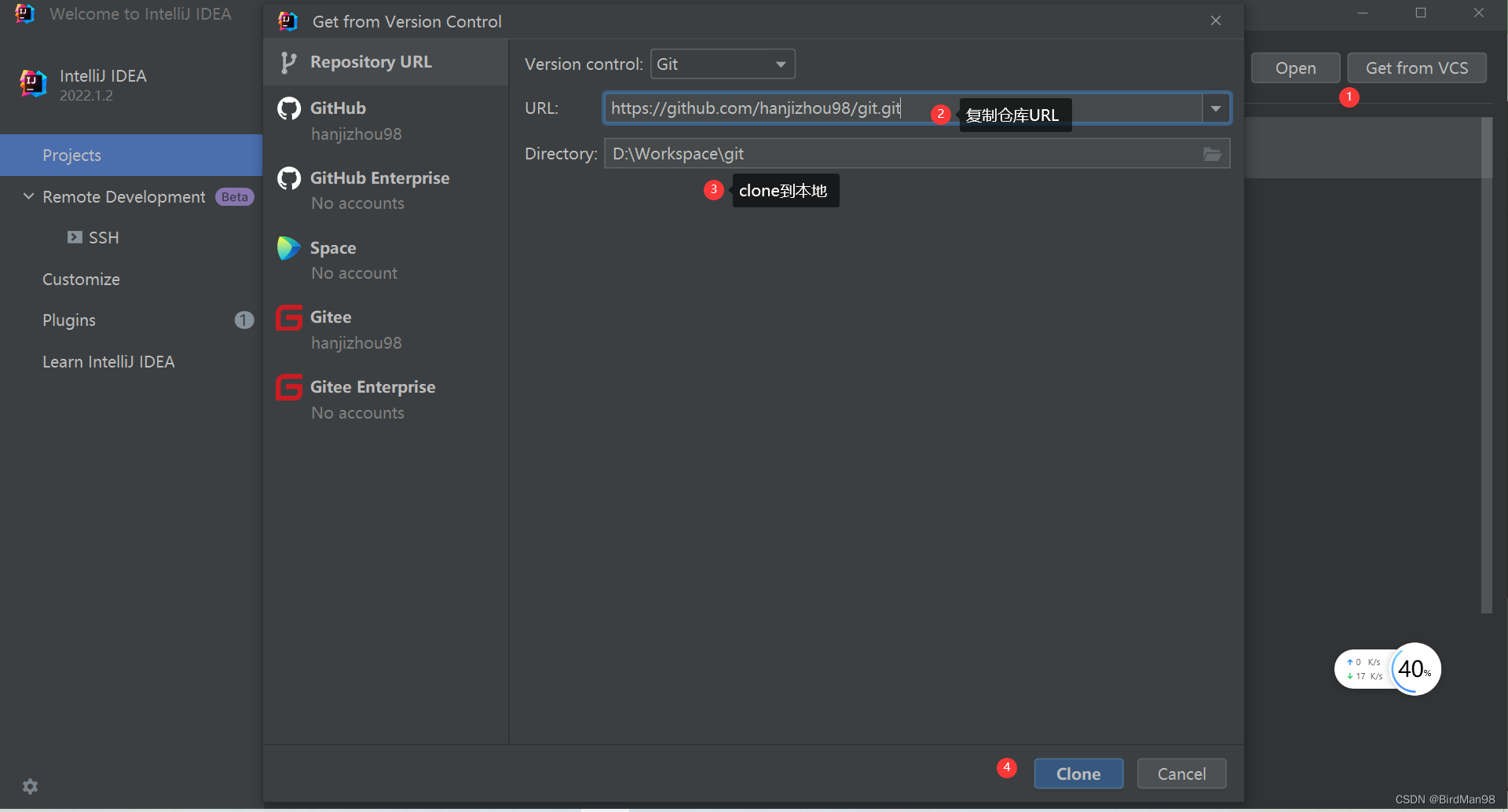
Task: Click the GitHub octocat icon
Action: [289, 108]
